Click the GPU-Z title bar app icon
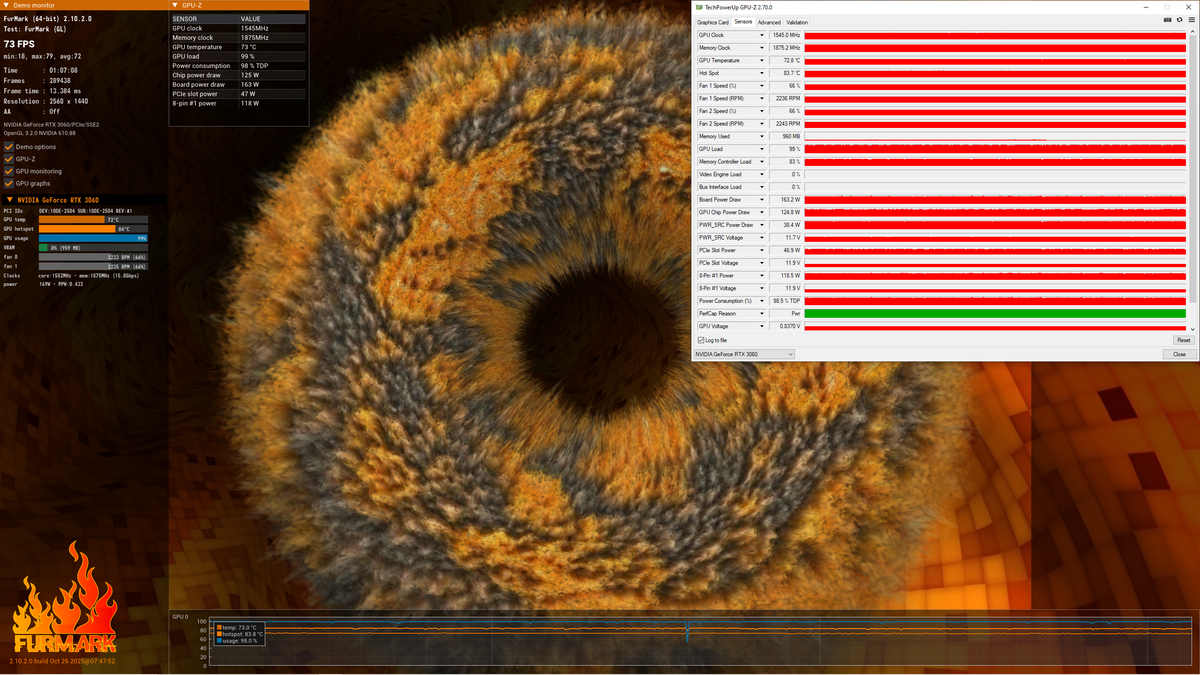Screen dimensions: 1200x675 700,7
